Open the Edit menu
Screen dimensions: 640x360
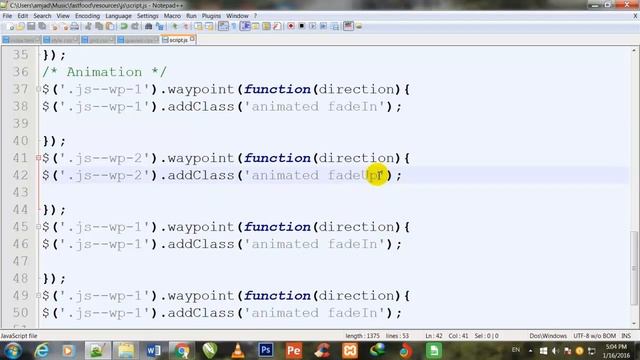(23, 16)
